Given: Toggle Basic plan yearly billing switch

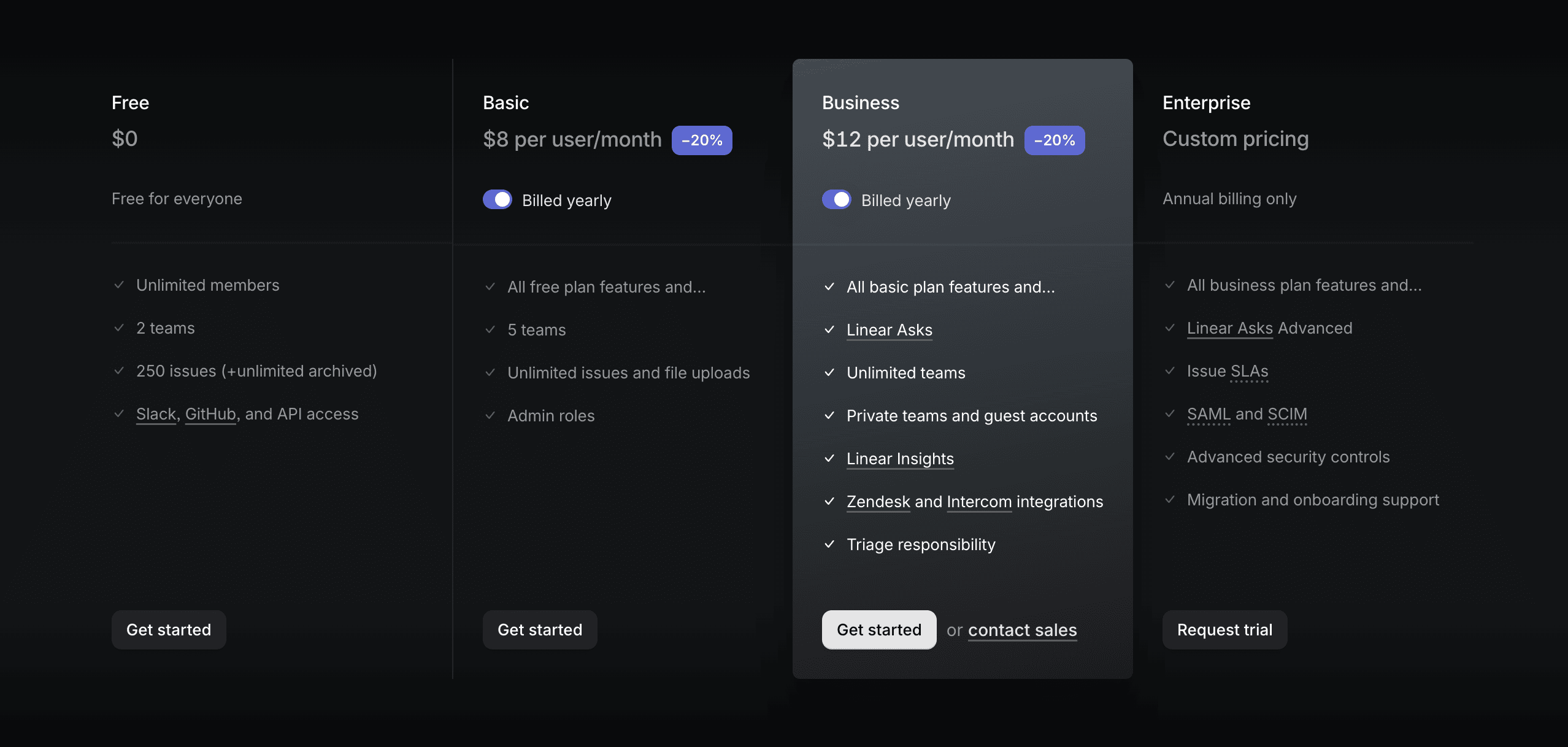Looking at the screenshot, I should pyautogui.click(x=497, y=200).
